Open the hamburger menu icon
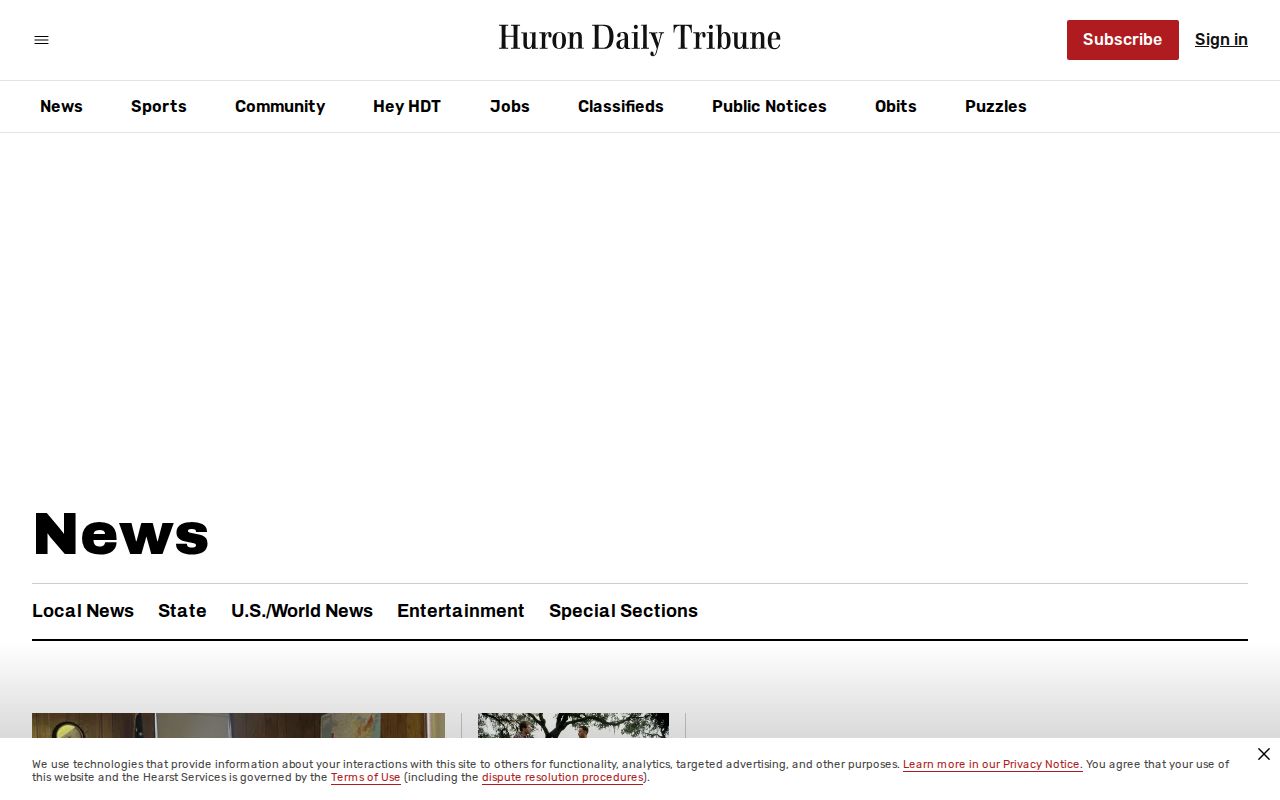This screenshot has width=1280, height=800. [x=41, y=40]
